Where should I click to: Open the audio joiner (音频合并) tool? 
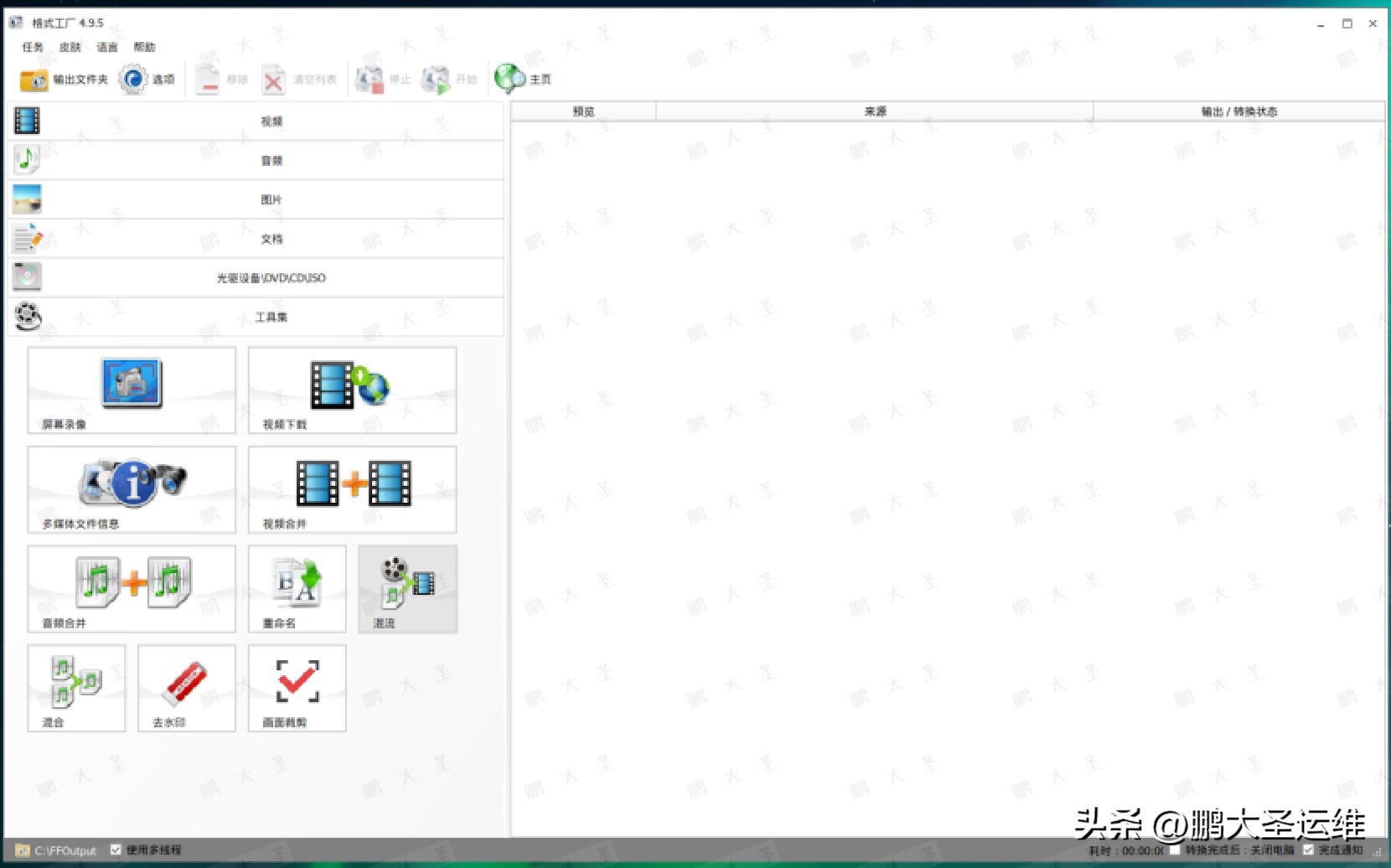132,588
